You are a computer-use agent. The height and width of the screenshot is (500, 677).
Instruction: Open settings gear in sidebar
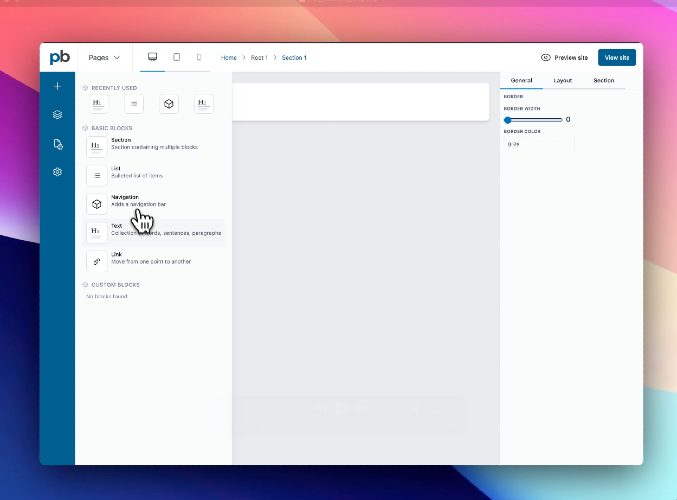click(x=57, y=172)
